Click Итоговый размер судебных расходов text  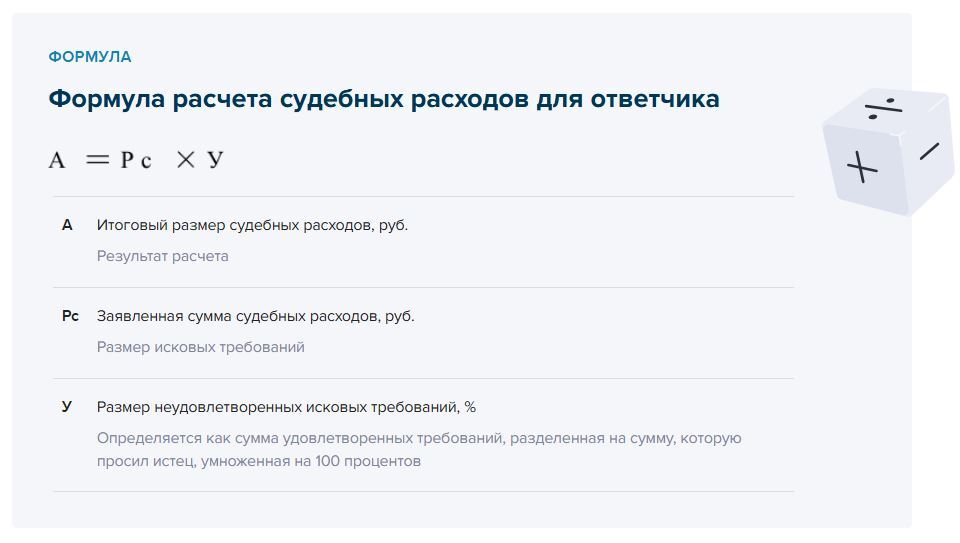[252, 225]
